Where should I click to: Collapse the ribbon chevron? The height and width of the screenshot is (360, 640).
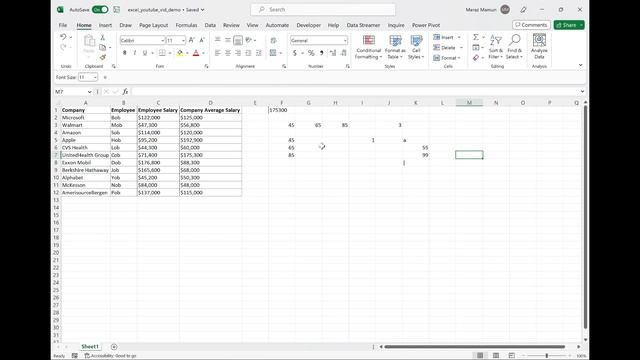point(580,65)
